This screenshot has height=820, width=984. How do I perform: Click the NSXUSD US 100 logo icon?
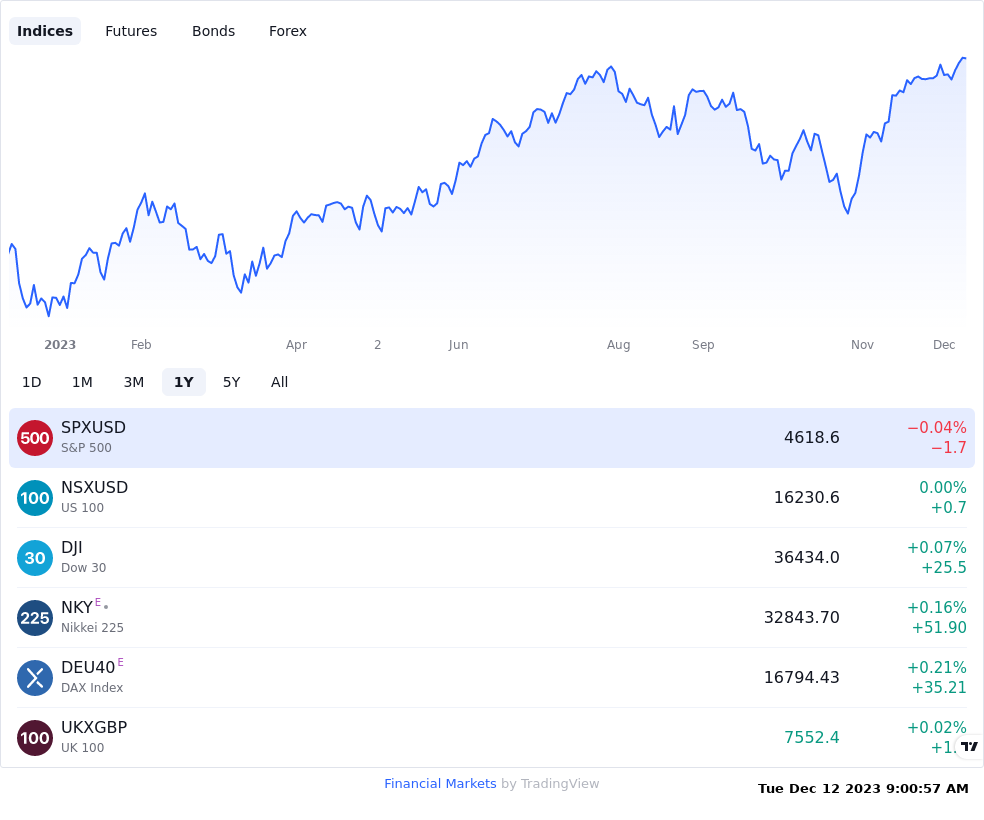pos(35,498)
